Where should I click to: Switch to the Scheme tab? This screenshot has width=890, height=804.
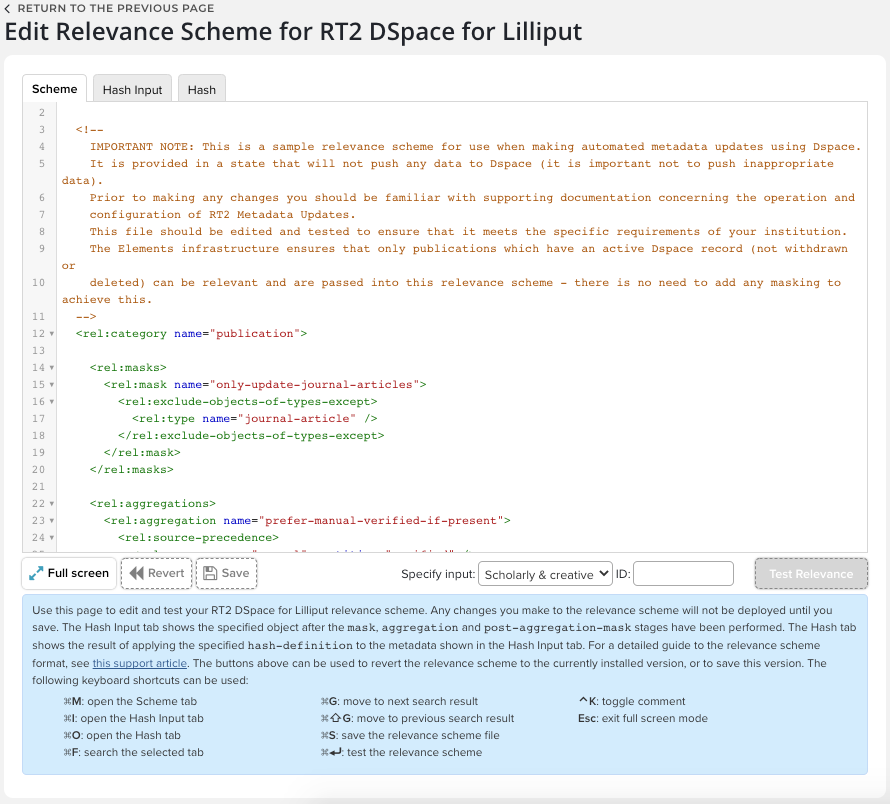[54, 89]
